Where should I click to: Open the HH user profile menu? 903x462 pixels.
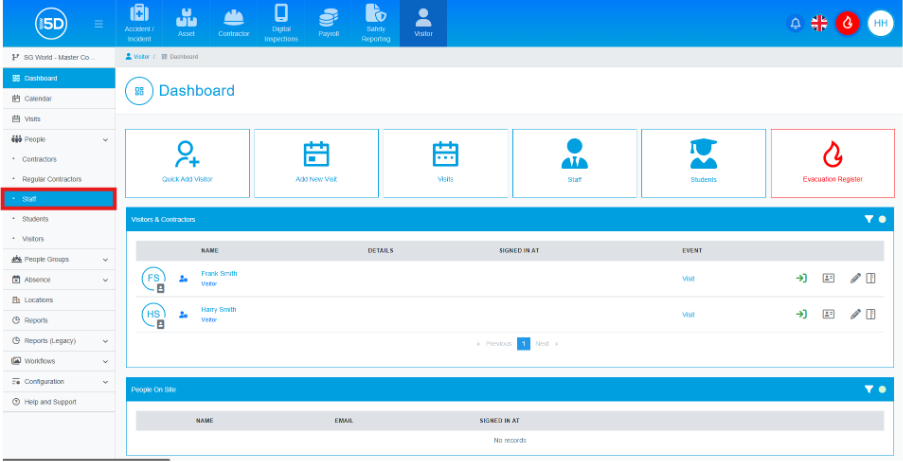point(880,24)
